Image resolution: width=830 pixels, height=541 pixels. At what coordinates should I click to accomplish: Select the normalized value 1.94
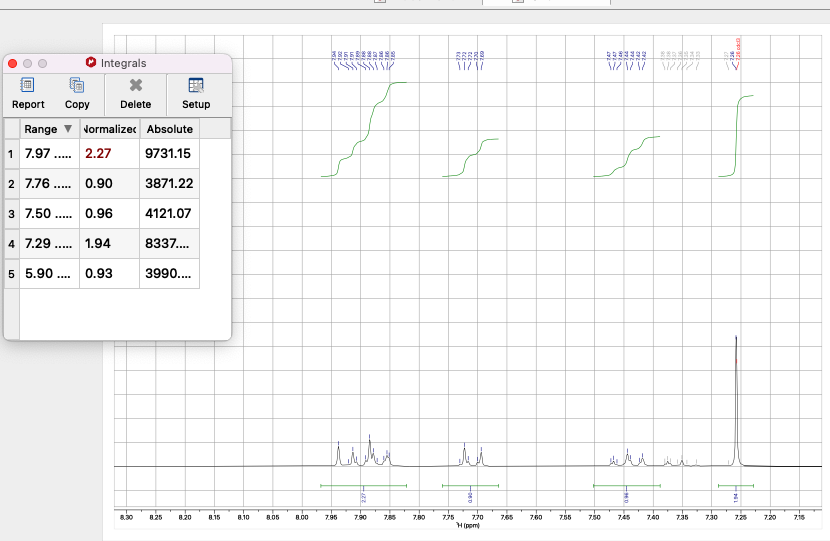(x=110, y=244)
